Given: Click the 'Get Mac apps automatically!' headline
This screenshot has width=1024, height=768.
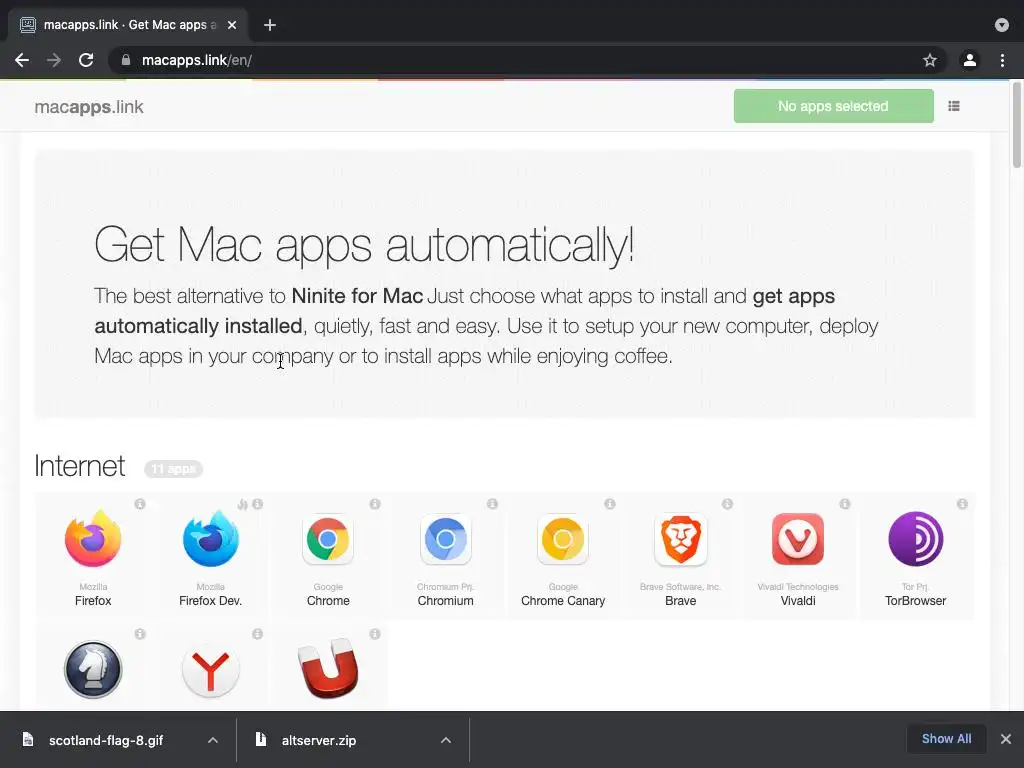Looking at the screenshot, I should pos(364,245).
